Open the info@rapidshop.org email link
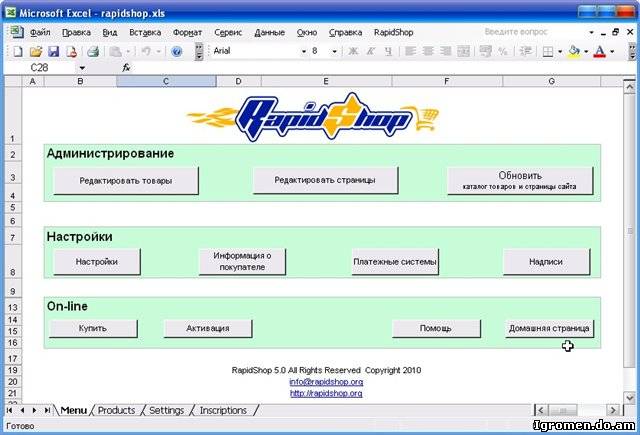640x435 pixels. pyautogui.click(x=326, y=382)
